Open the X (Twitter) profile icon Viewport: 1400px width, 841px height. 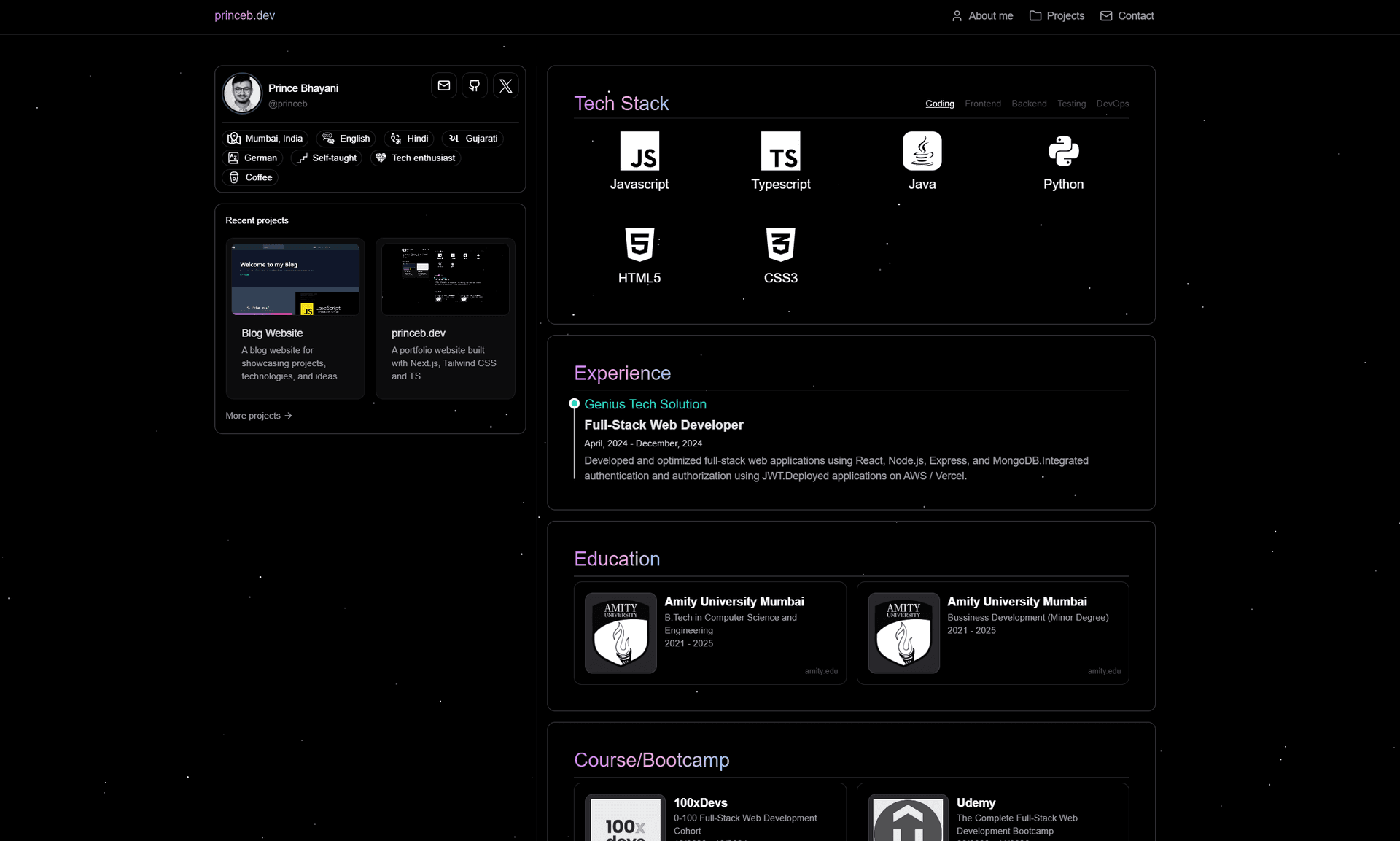[x=506, y=85]
